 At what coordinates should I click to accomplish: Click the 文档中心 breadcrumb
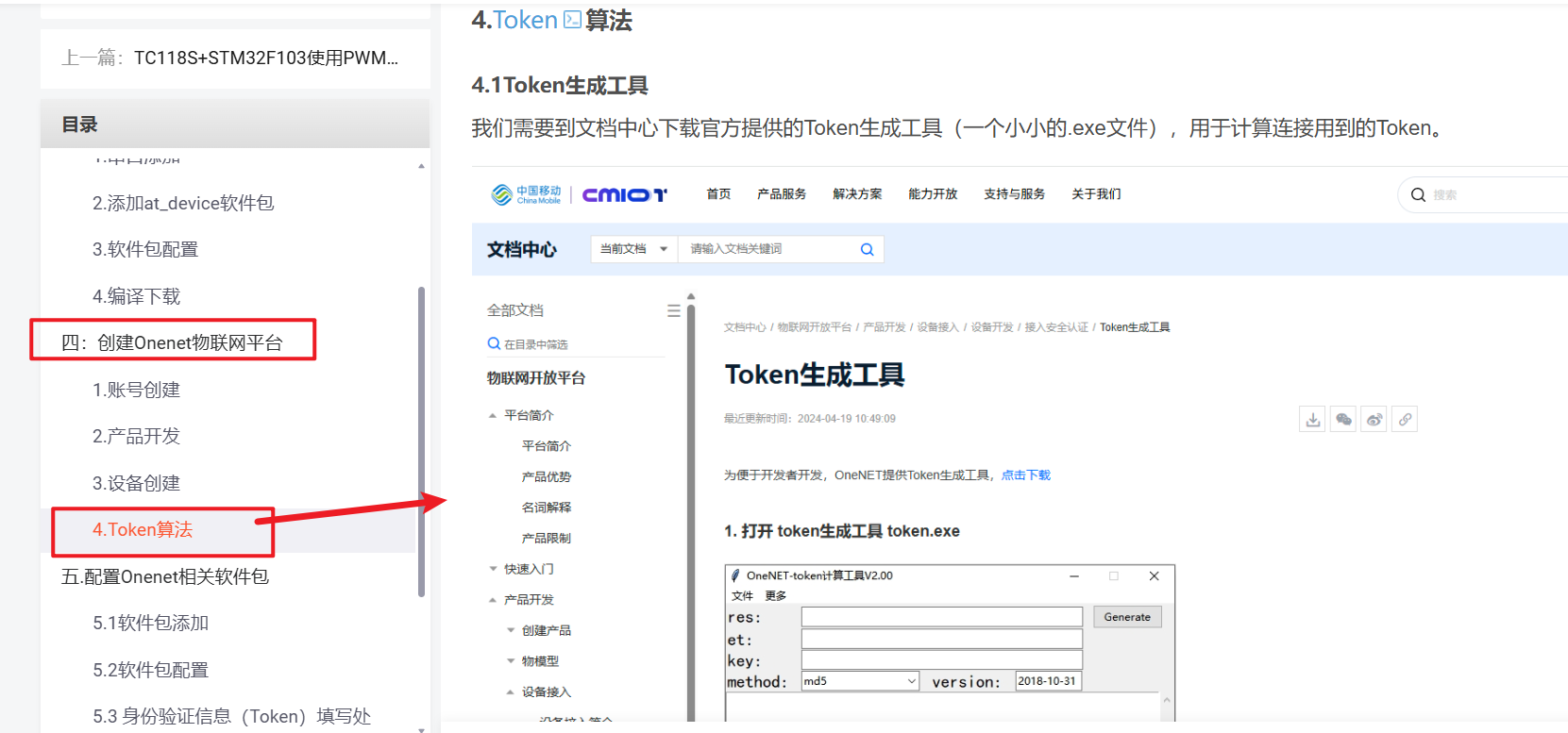point(745,327)
